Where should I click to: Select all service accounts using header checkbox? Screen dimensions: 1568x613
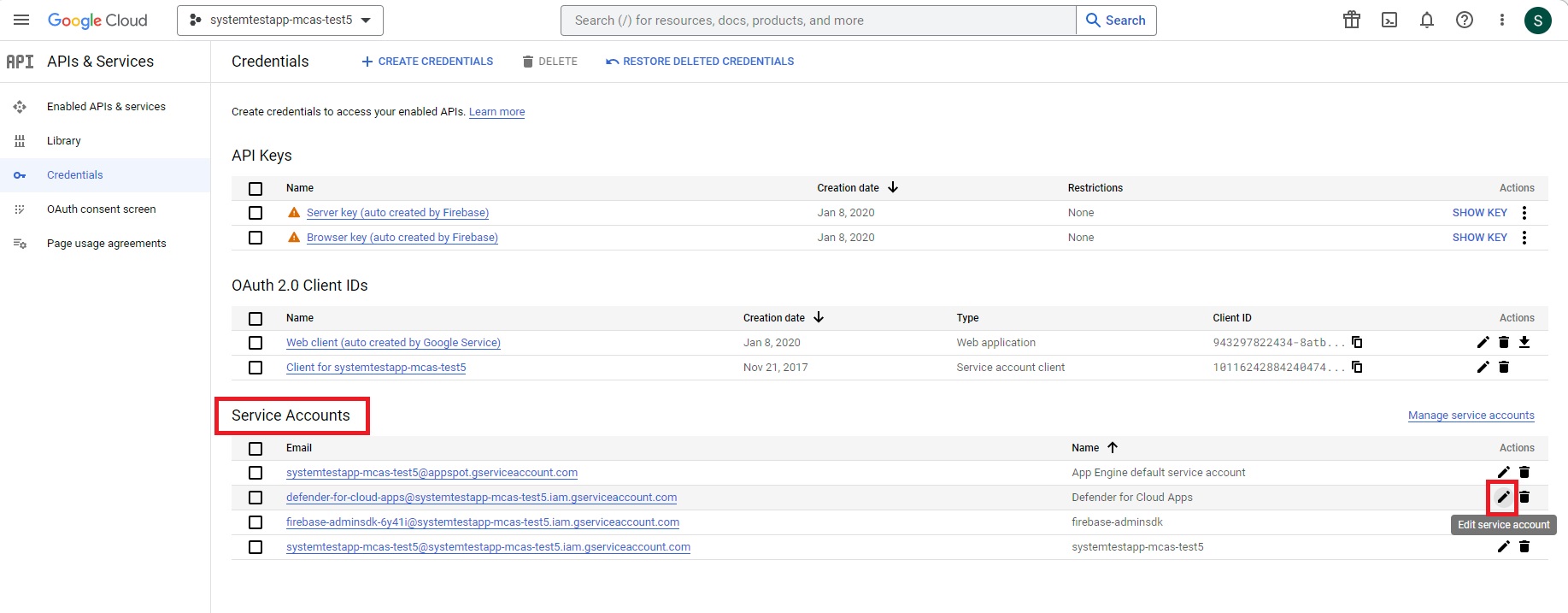(255, 448)
